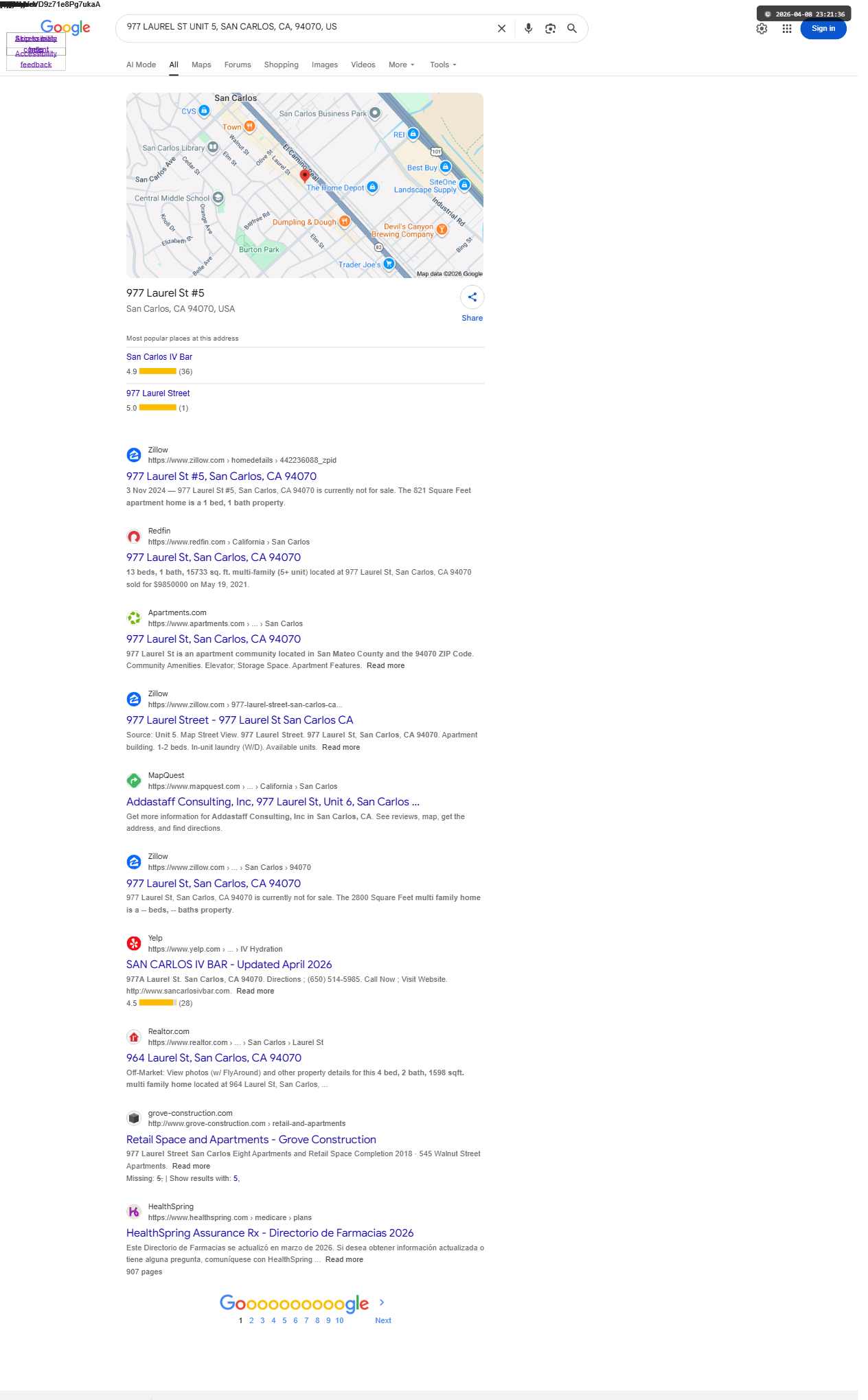Click the Share icon for 977 Laurel St #5
Image resolution: width=868 pixels, height=1400 pixels.
point(472,297)
